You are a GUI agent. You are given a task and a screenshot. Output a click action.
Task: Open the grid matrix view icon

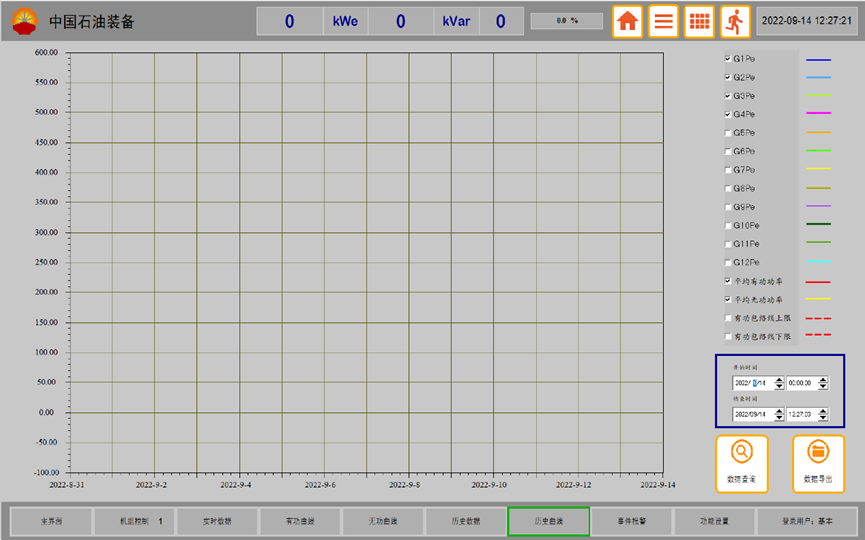point(699,22)
